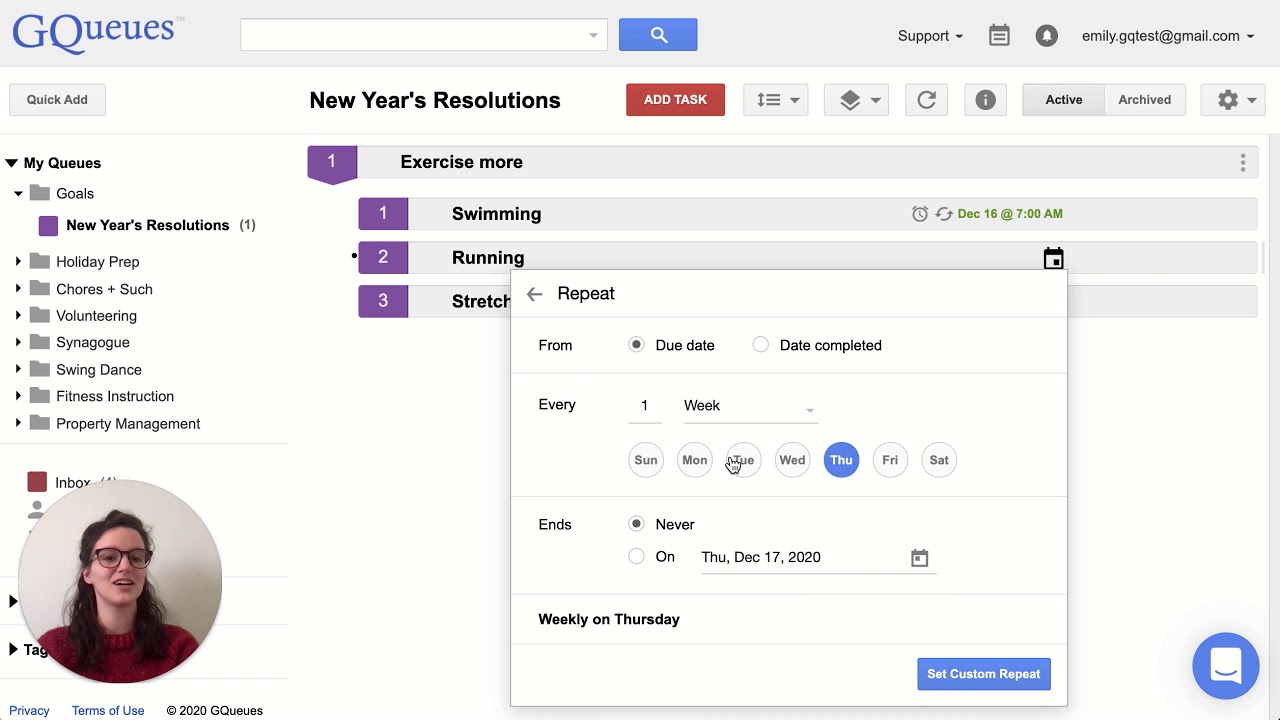The height and width of the screenshot is (720, 1280).
Task: Open notifications bell icon
Action: (x=1046, y=36)
